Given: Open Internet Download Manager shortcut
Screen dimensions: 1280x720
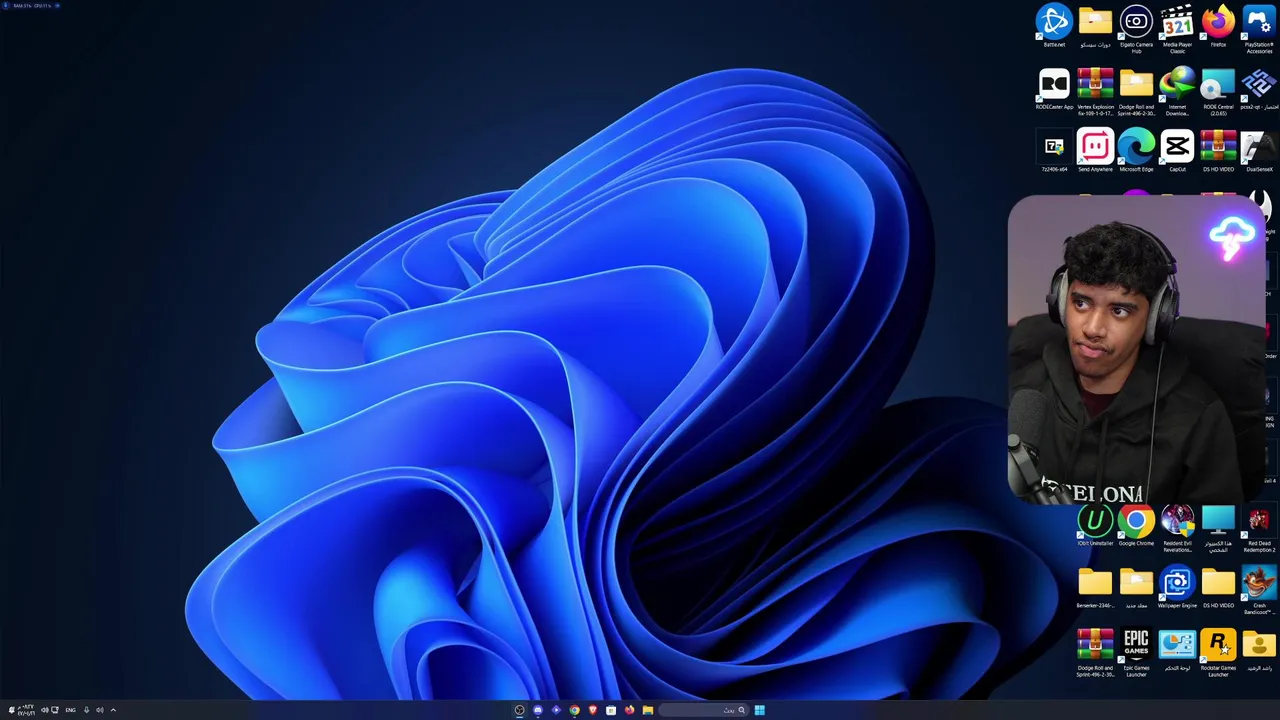Looking at the screenshot, I should 1177,90.
